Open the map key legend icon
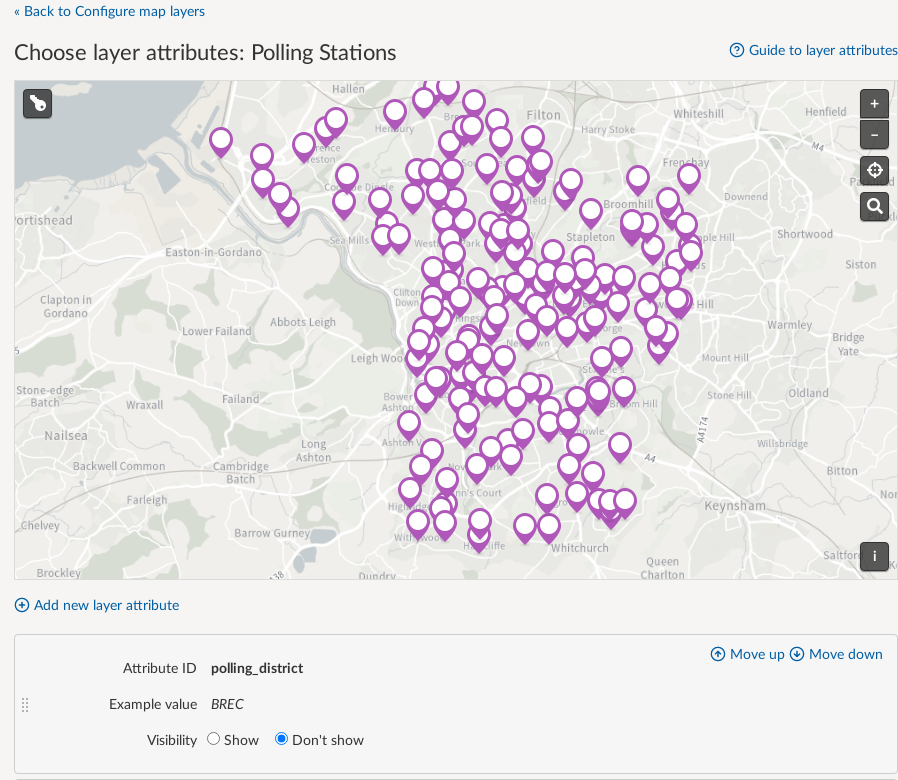Screen dimensions: 898x780 [x=37, y=104]
